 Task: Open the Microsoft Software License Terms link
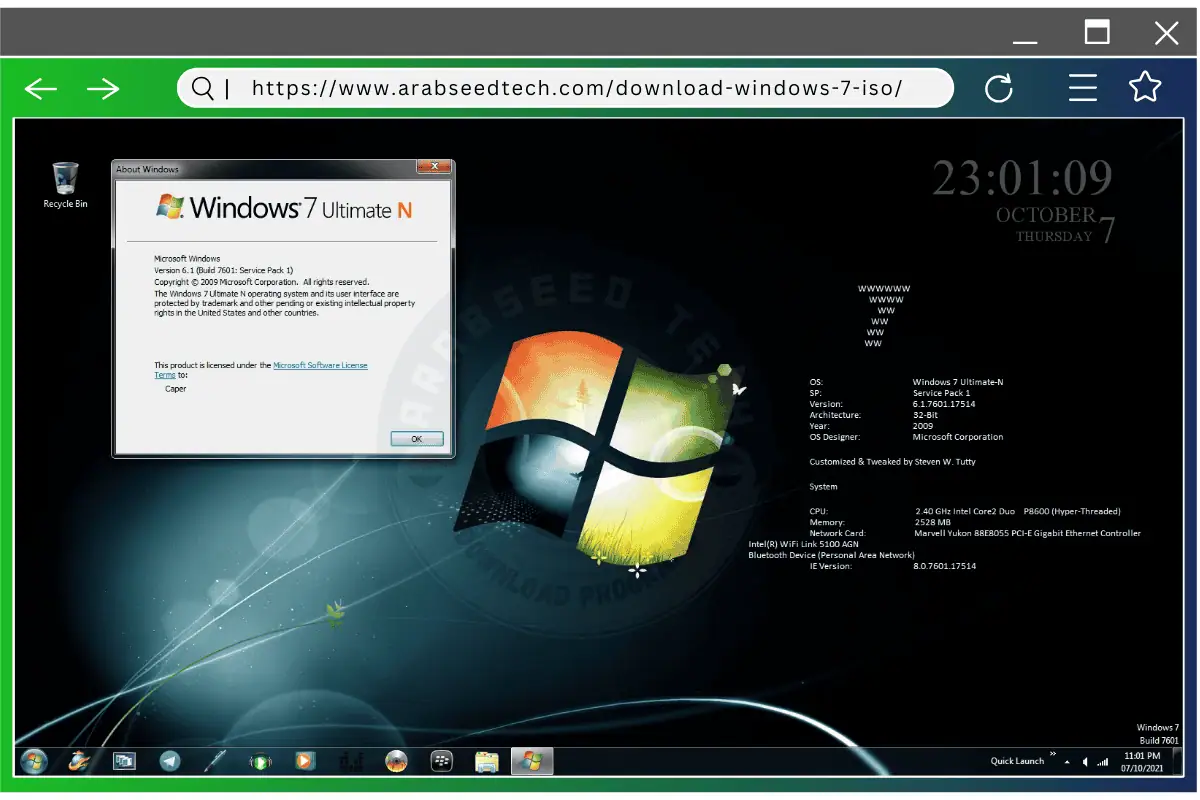[320, 365]
